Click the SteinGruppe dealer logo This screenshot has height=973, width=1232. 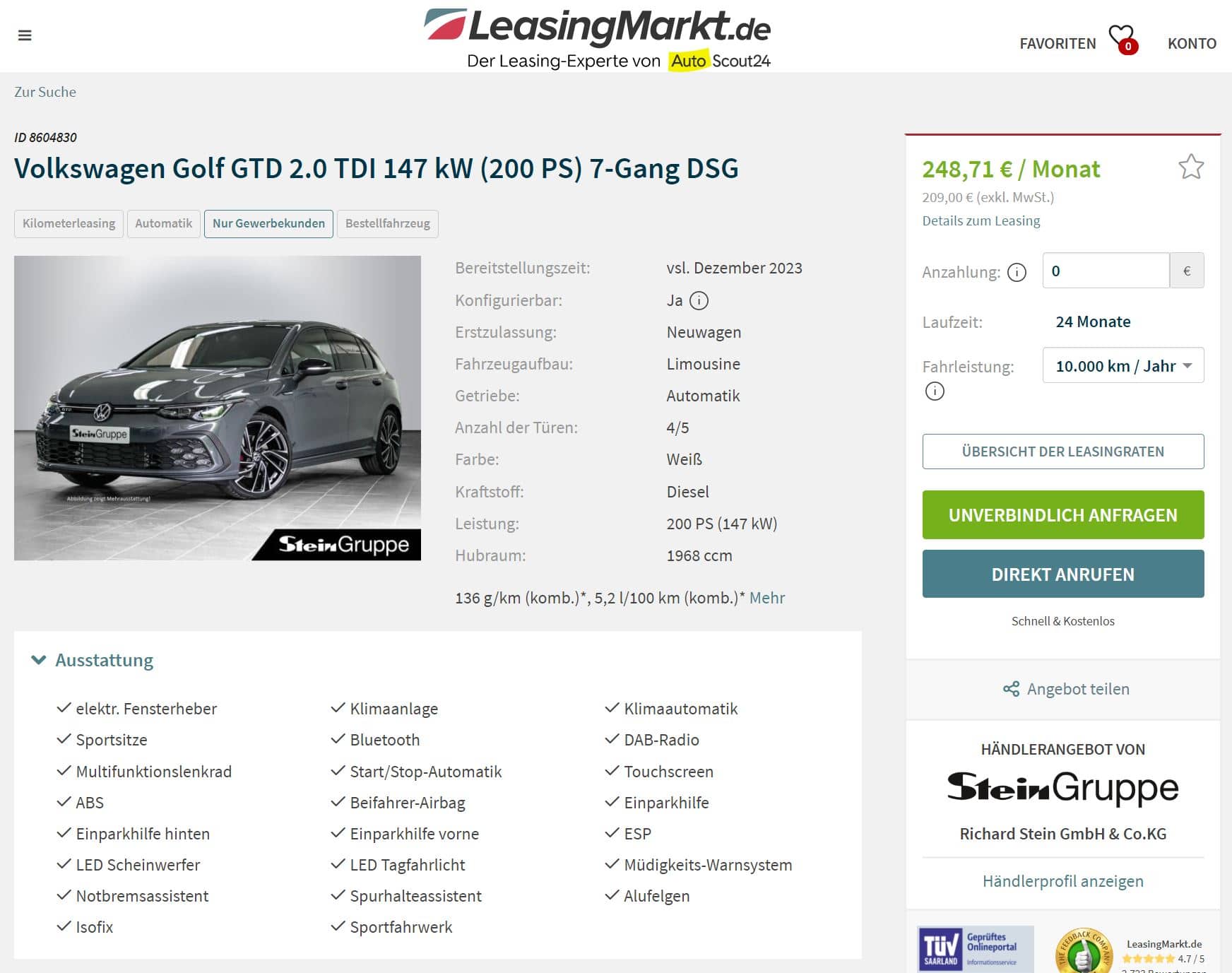[1062, 788]
